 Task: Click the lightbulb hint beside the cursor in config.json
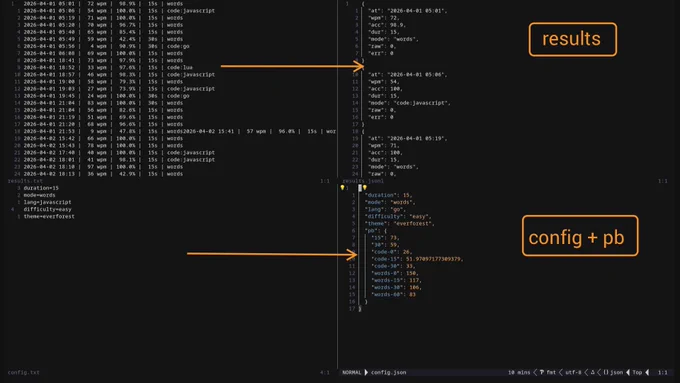coord(365,188)
